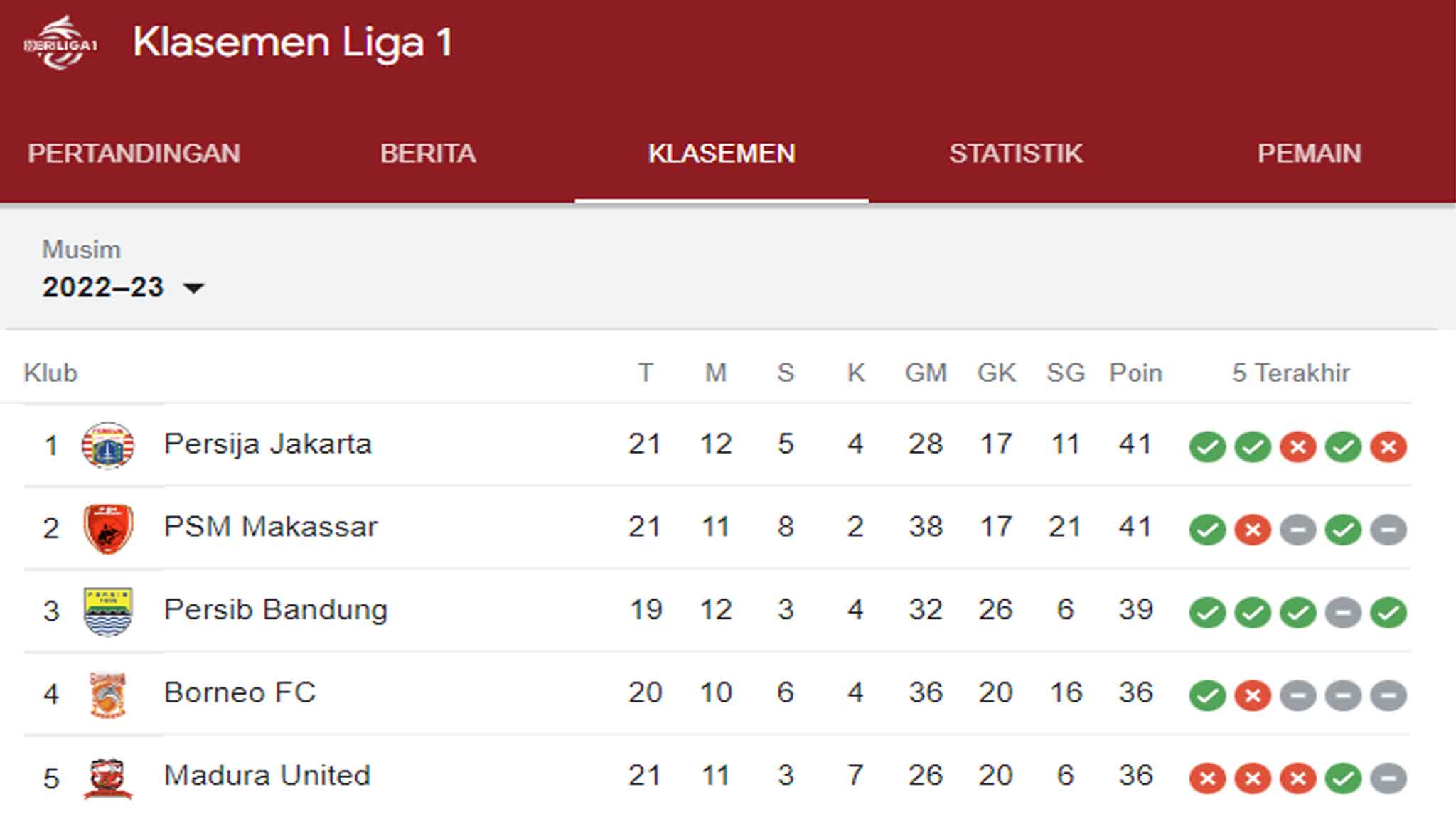Click Borneo FC's red loss result icon
Image resolution: width=1456 pixels, height=819 pixels.
tap(1253, 695)
